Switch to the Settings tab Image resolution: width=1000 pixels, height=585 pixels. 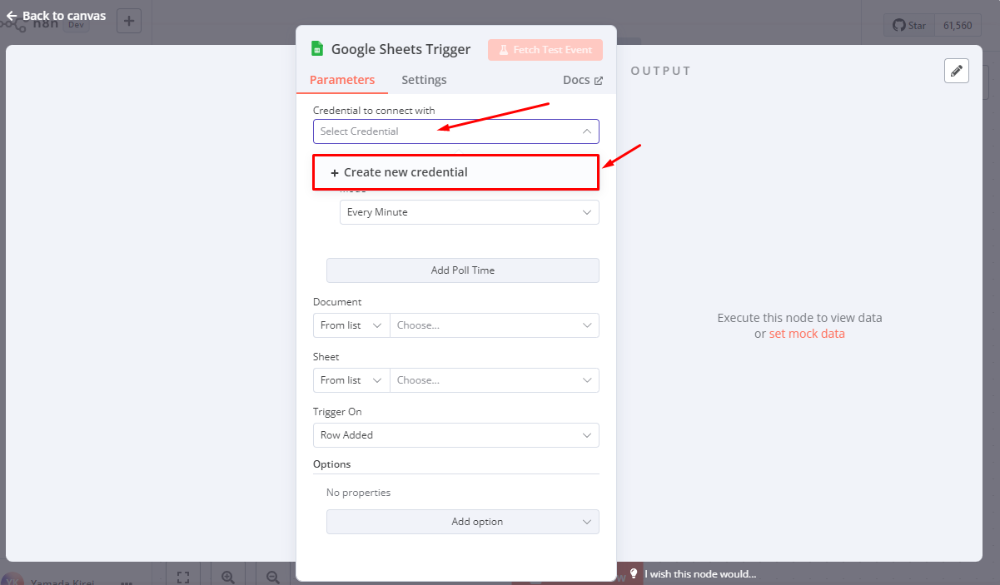click(423, 80)
